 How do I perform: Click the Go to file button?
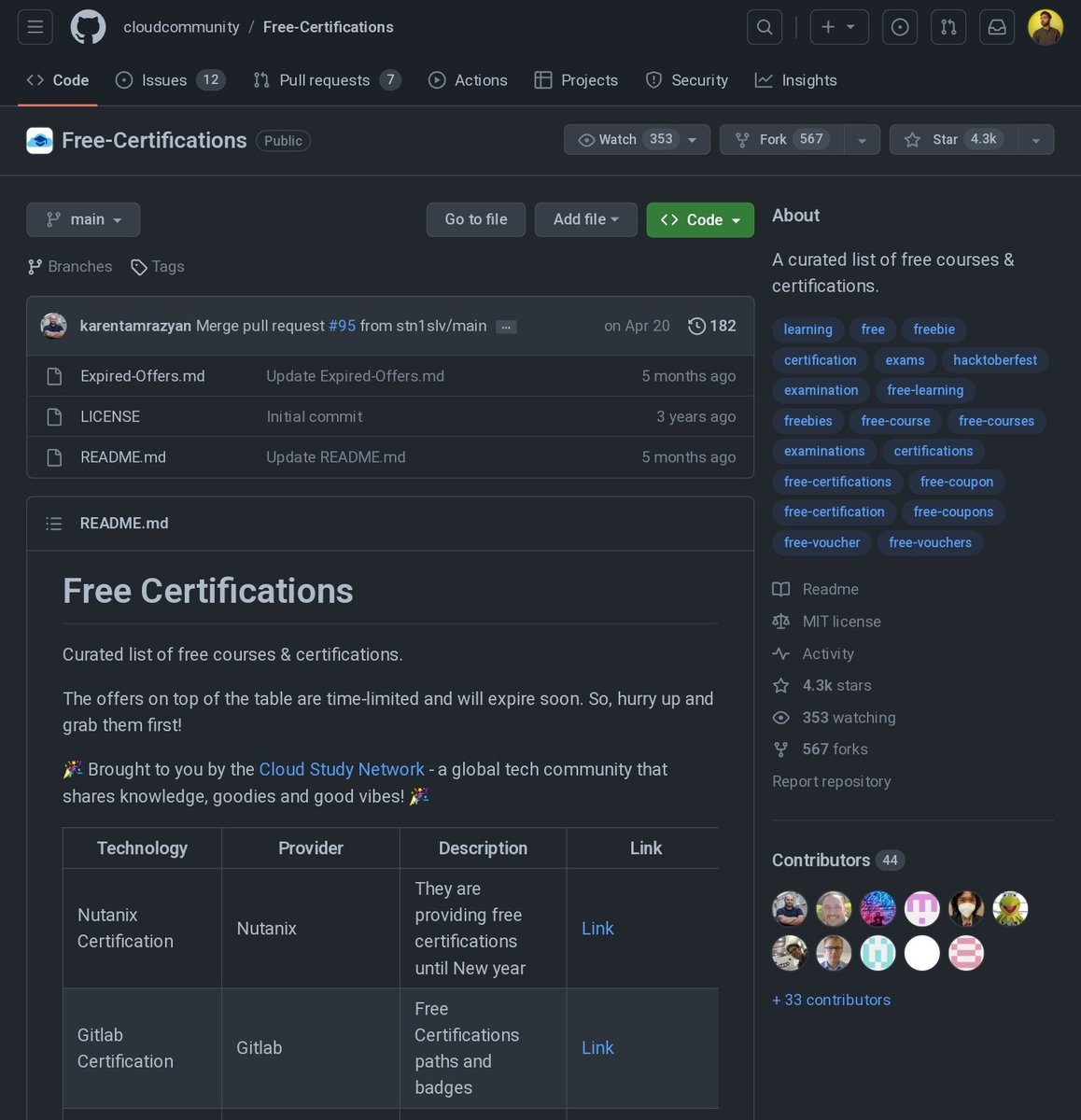pos(476,219)
